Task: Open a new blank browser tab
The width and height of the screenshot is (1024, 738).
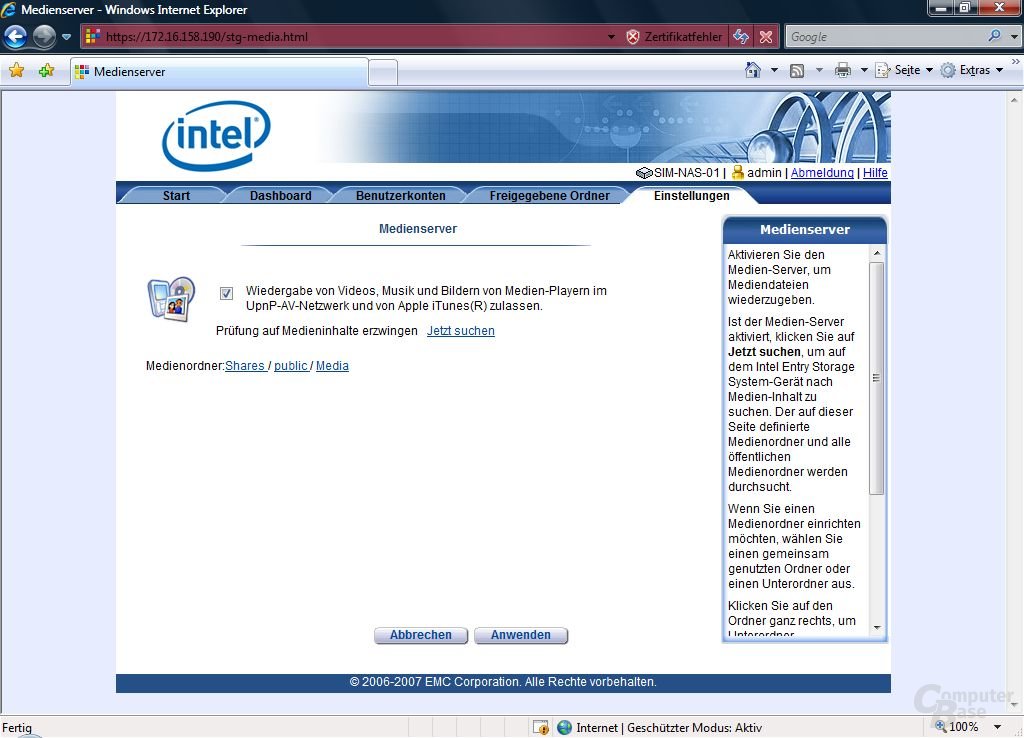Action: 383,72
